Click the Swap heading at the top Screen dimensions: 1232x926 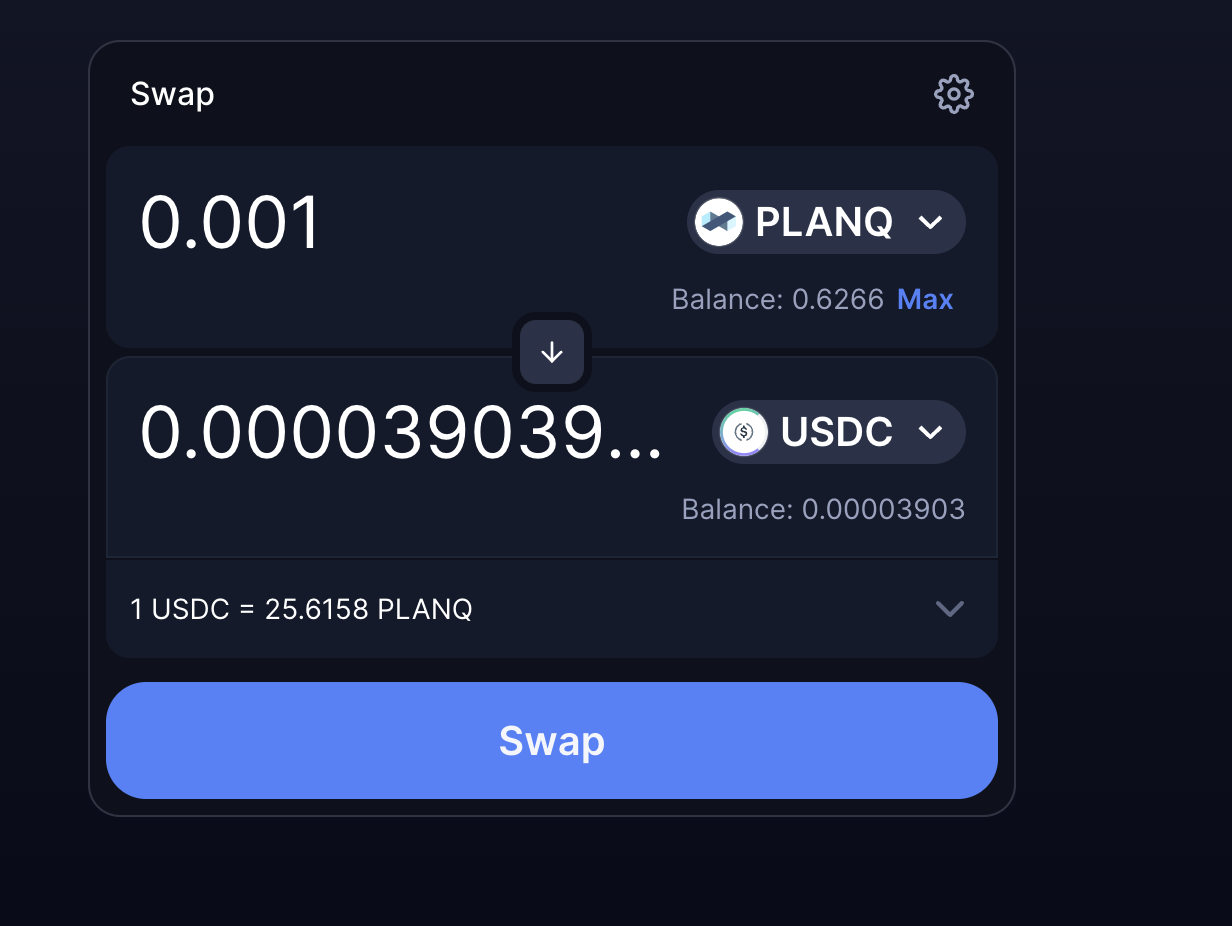[172, 94]
